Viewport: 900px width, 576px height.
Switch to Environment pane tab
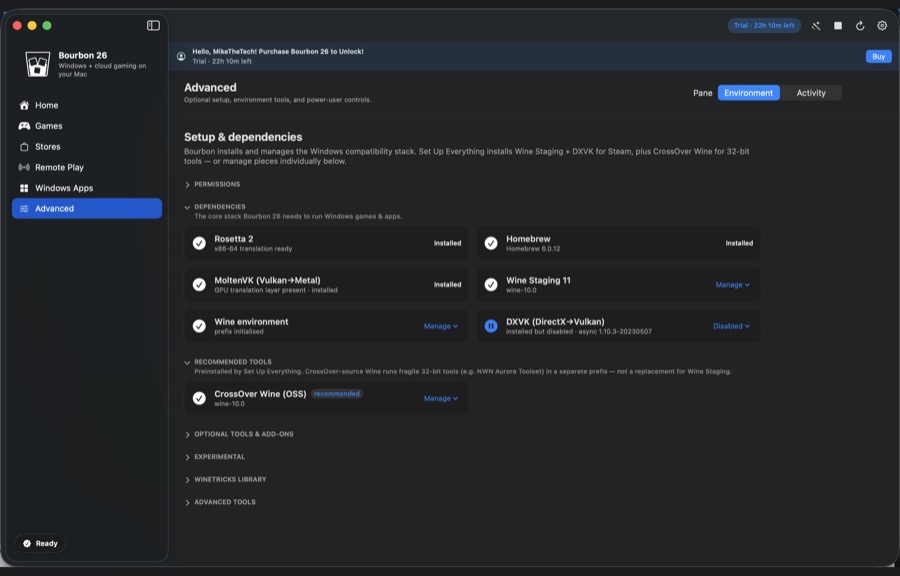click(748, 93)
